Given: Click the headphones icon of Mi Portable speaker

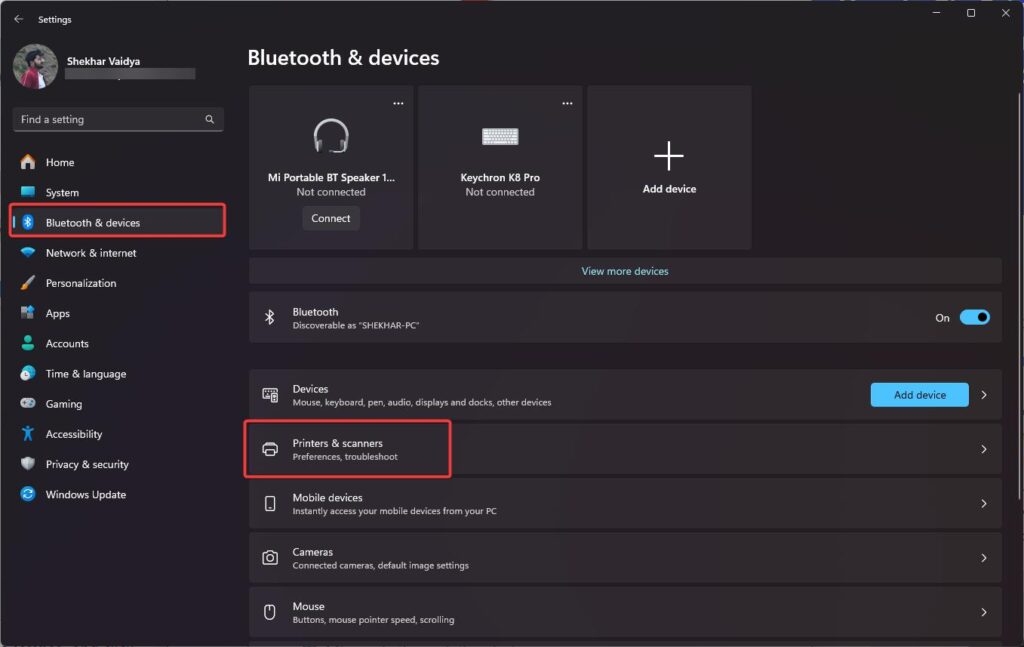Looking at the screenshot, I should 331,136.
